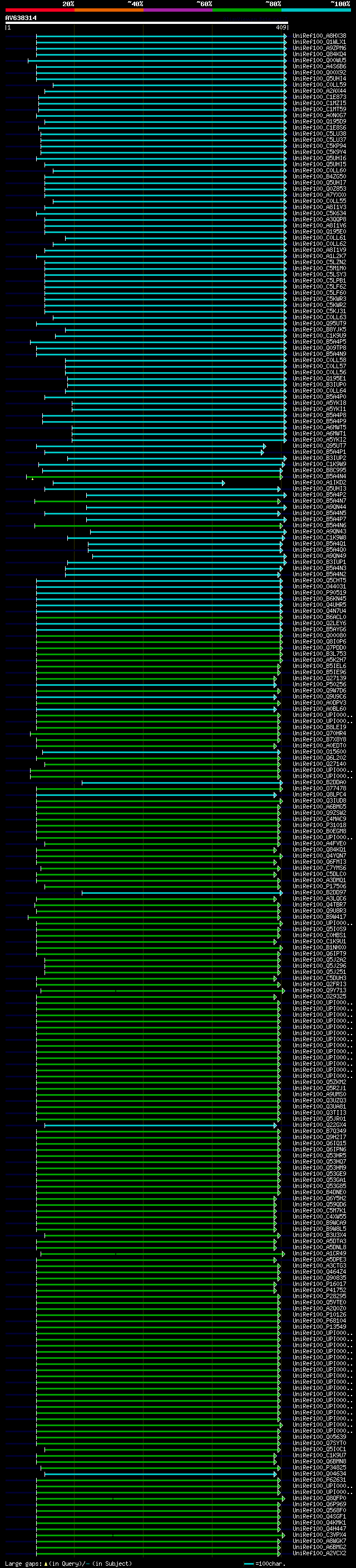Viewport: 356px width, 1568px height.
Task: Select the UniRef100_C0LL62 label
Action: 319,244
